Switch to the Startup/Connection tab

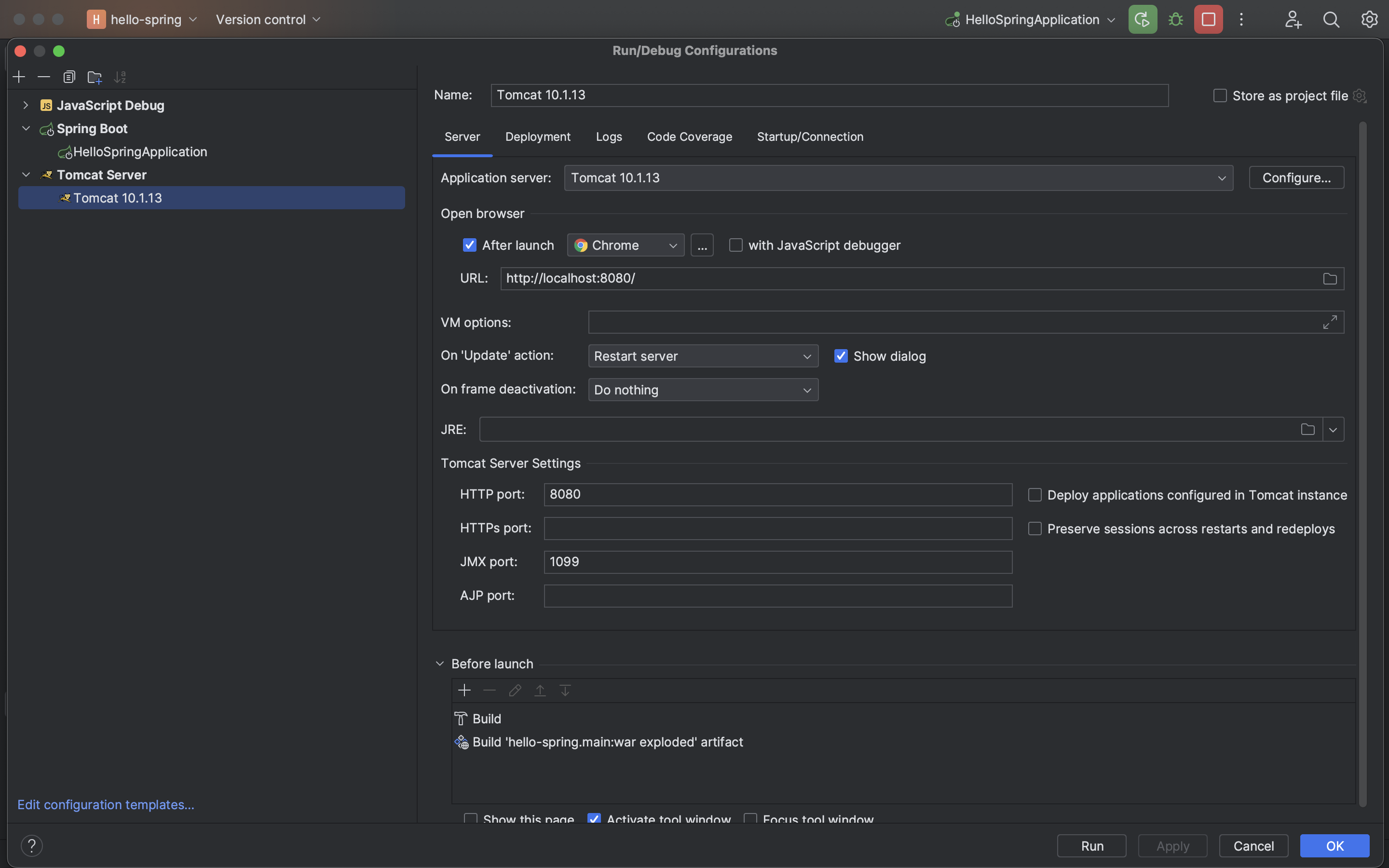[810, 136]
